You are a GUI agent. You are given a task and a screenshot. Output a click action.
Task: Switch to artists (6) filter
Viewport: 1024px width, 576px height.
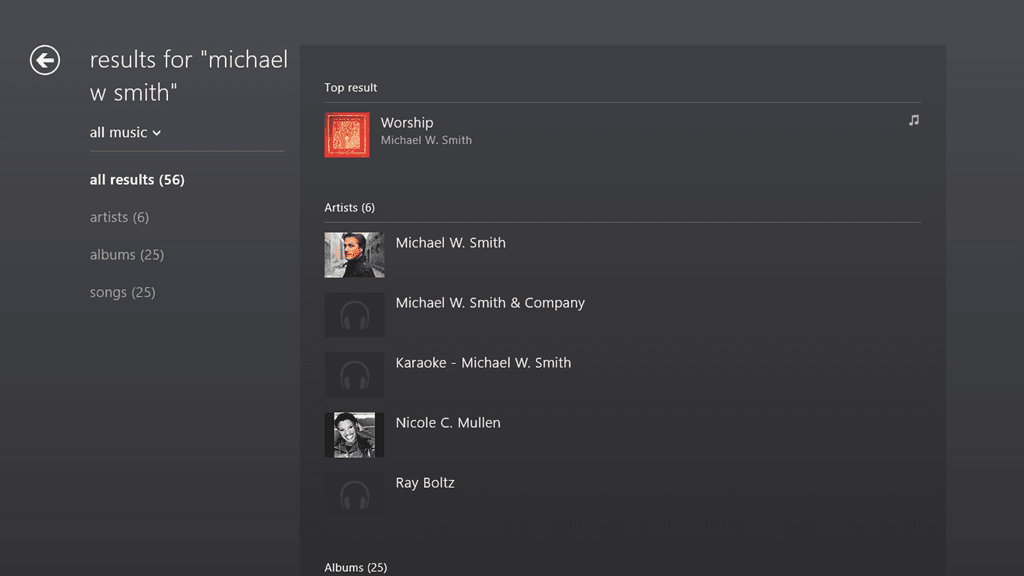119,217
